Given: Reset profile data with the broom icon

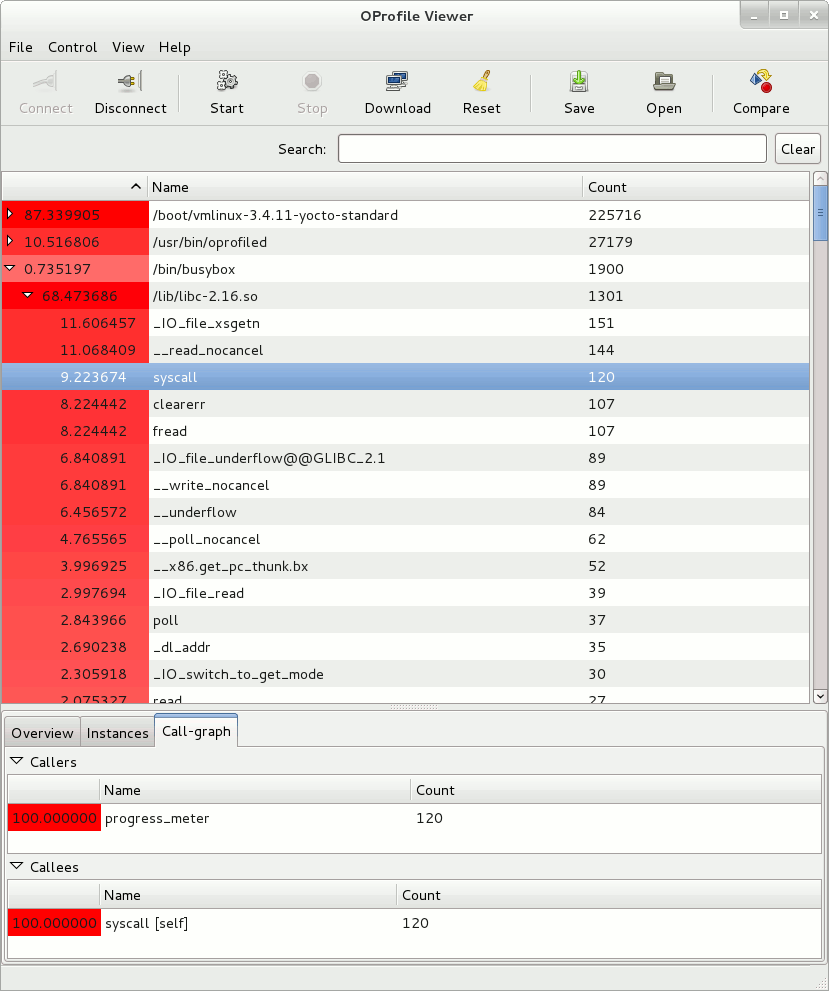Looking at the screenshot, I should click(x=482, y=82).
